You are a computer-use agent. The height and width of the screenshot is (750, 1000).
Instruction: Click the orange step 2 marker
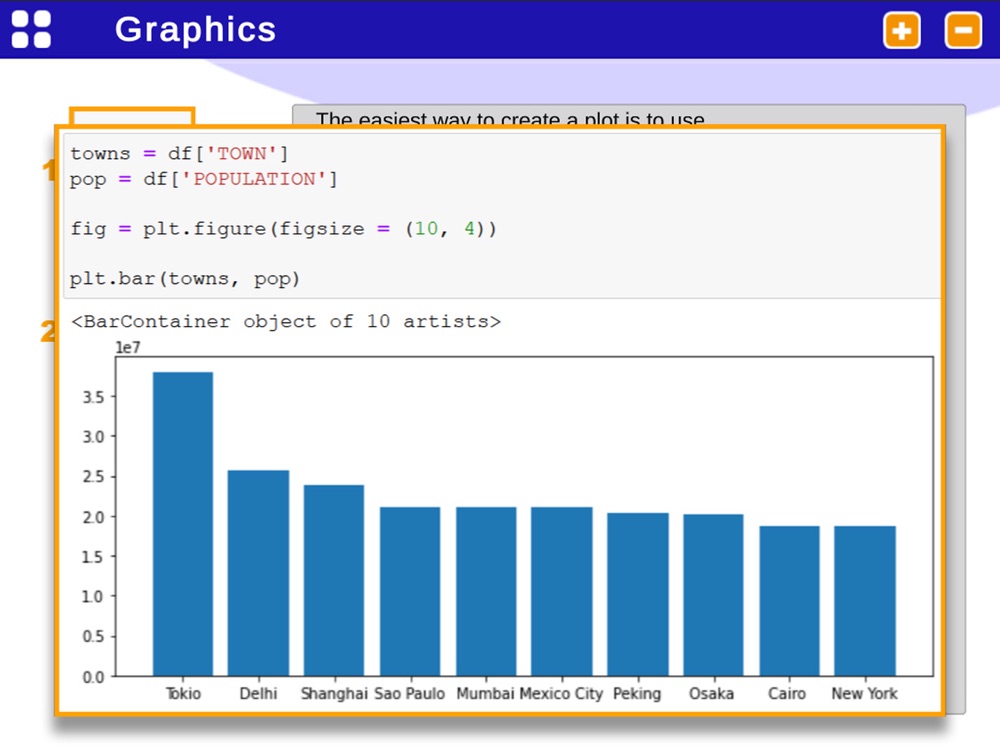[47, 331]
